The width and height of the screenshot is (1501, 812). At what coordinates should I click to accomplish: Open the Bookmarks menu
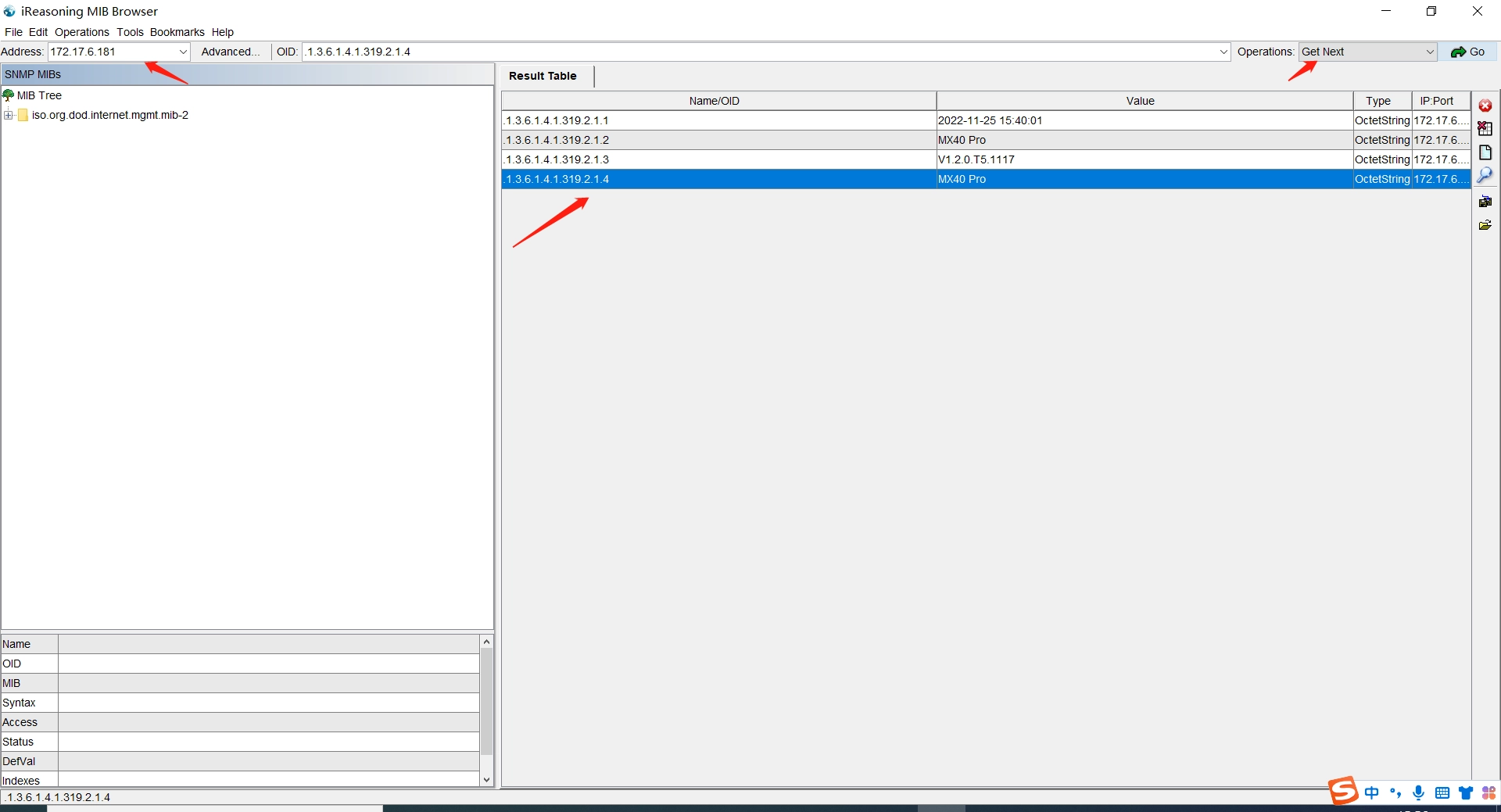point(177,32)
